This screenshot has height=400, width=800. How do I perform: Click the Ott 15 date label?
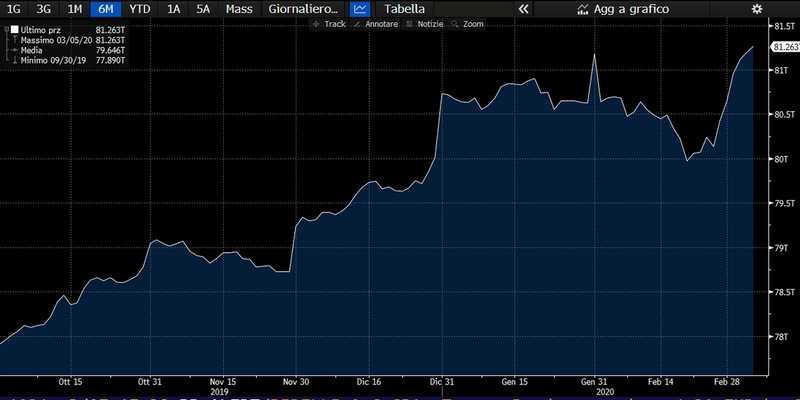[70, 382]
